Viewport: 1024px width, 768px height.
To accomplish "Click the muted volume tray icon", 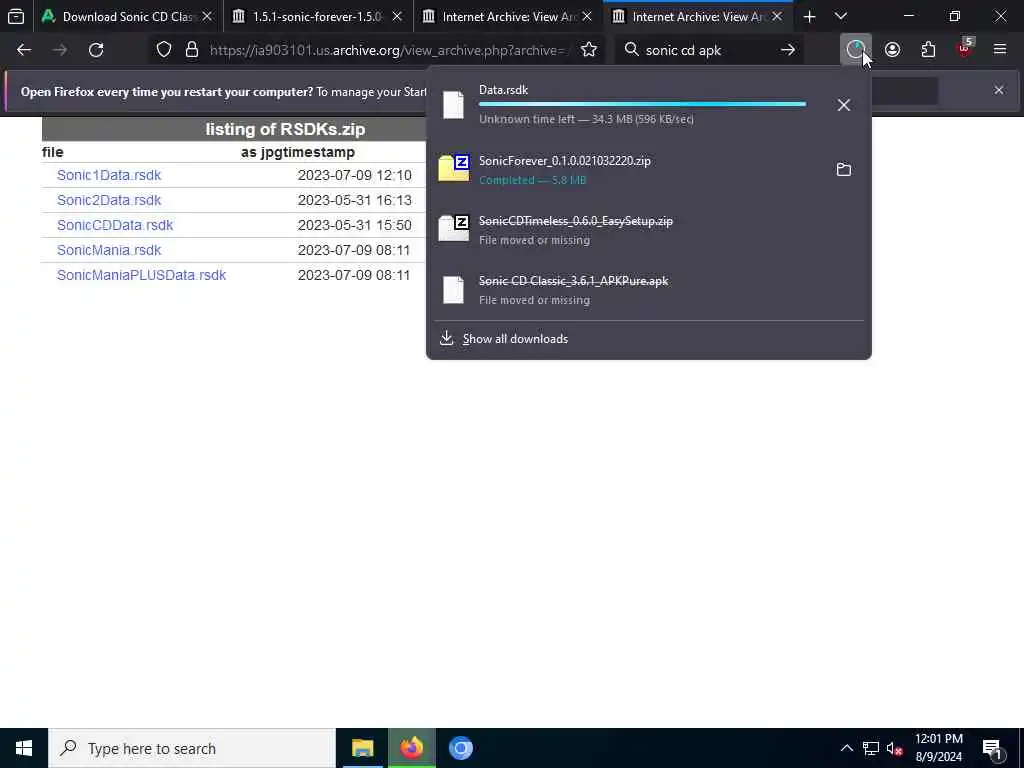I will 895,748.
